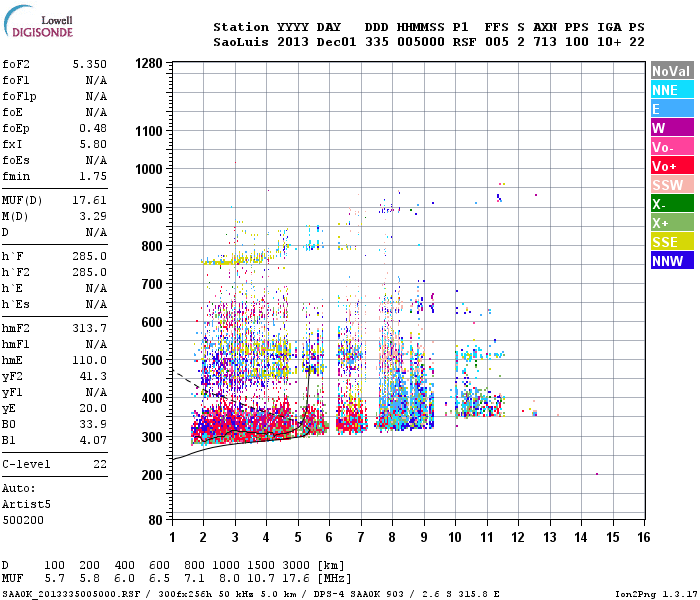Click the Ion2Png 1.3.17 version text
This screenshot has height=600, width=700.
[656, 594]
